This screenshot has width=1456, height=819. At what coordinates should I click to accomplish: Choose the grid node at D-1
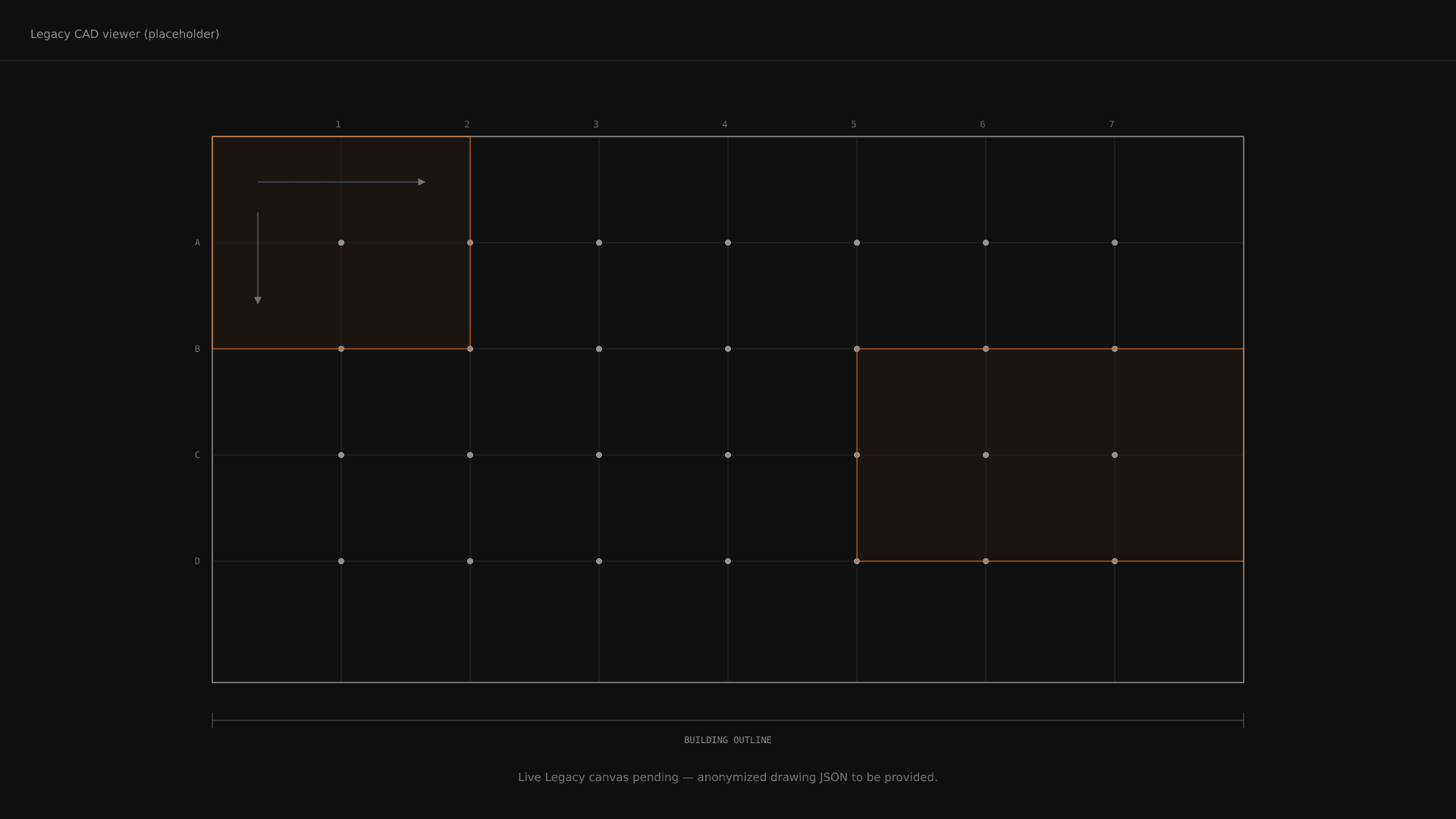coord(341,561)
